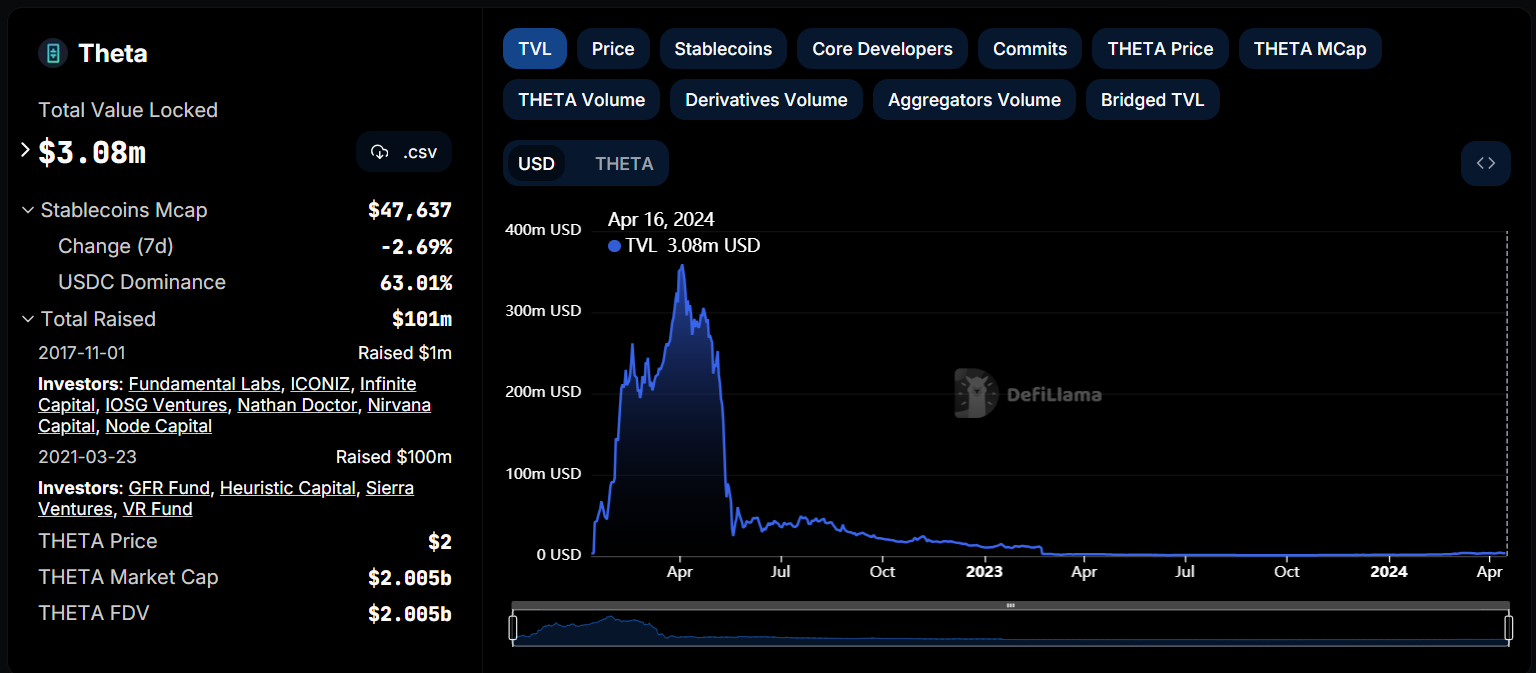Image resolution: width=1536 pixels, height=673 pixels.
Task: Switch to the Core Developers tab
Action: pos(882,48)
